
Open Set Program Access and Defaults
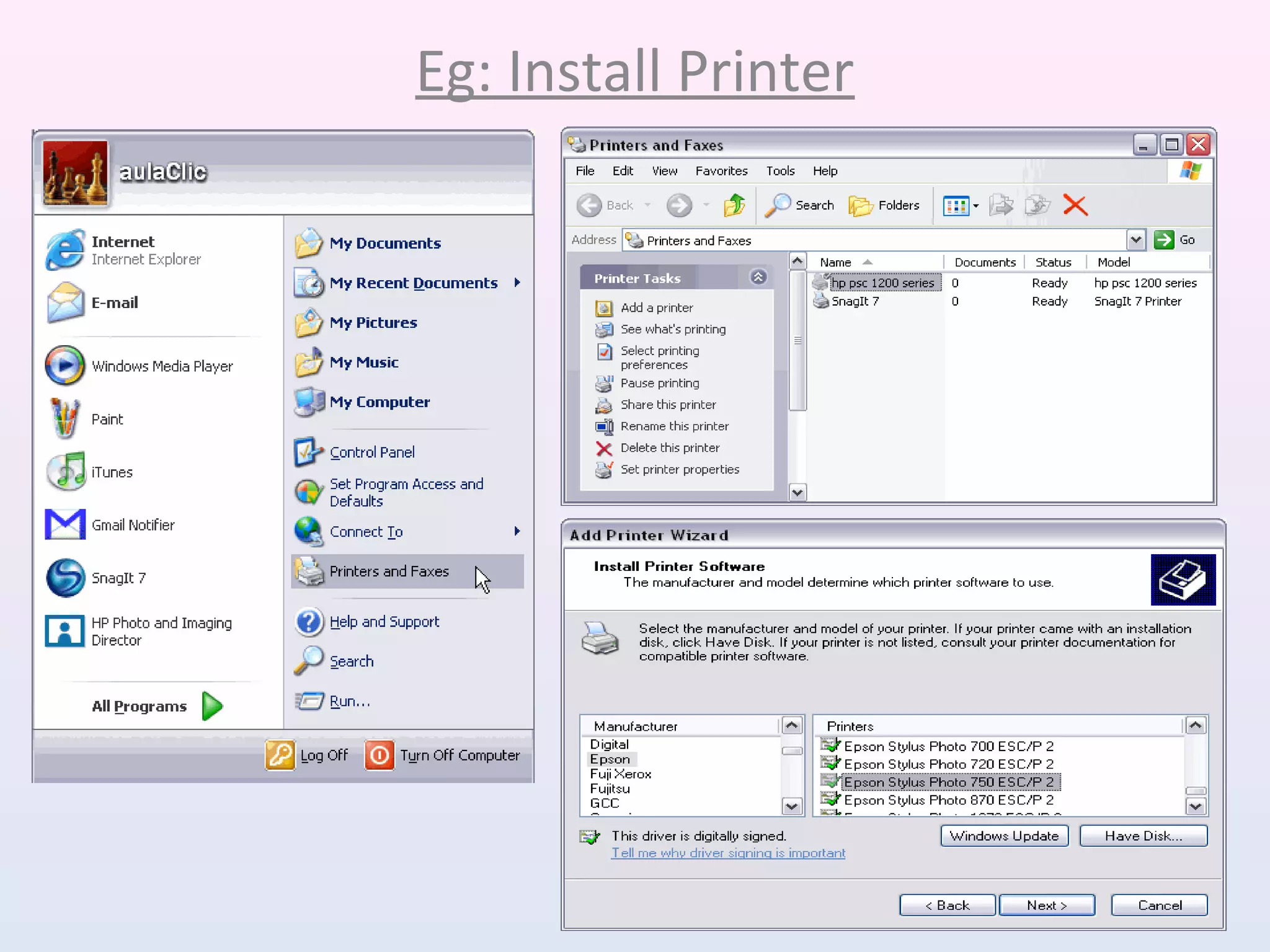click(391, 492)
